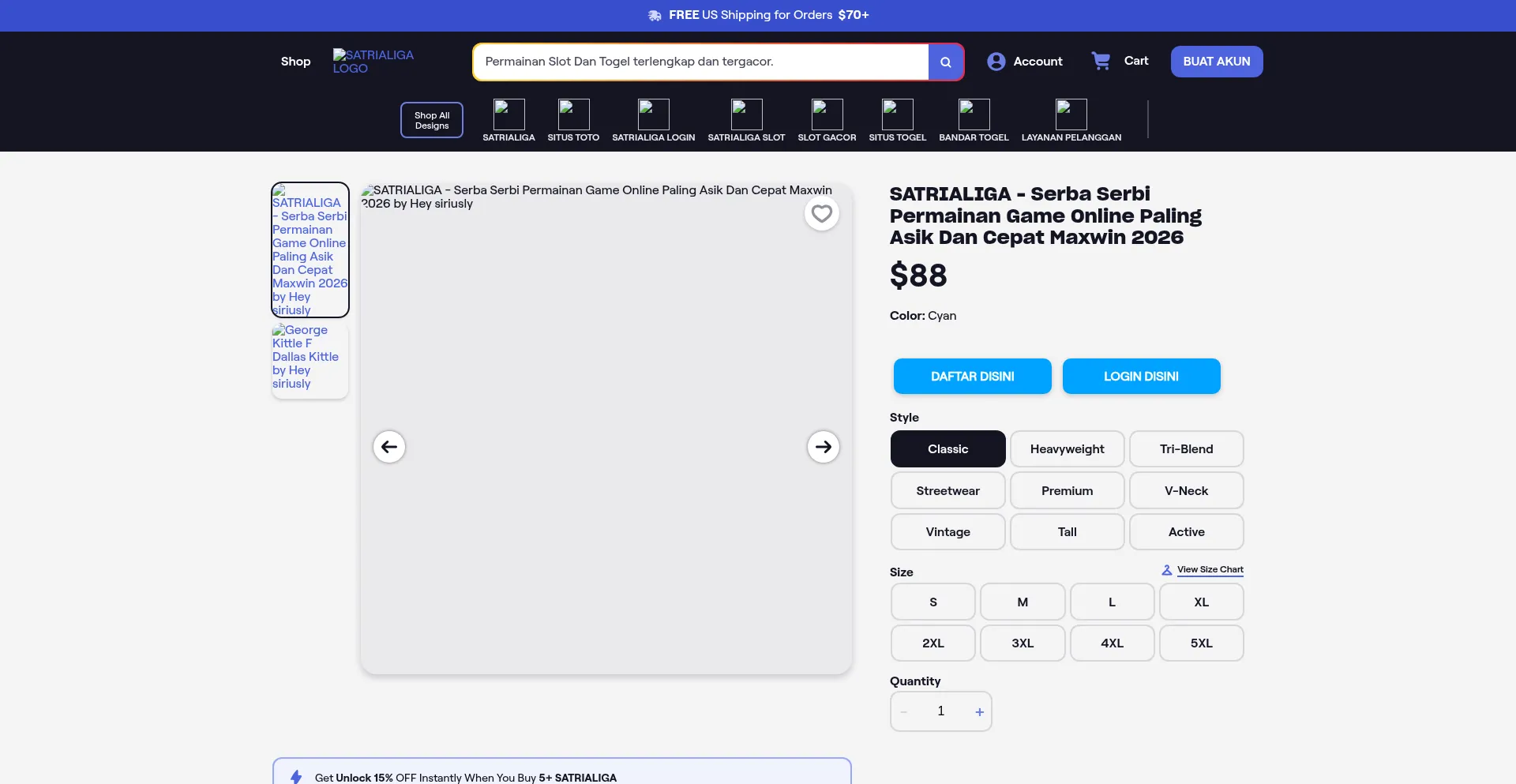Click the main product image

coord(606,429)
